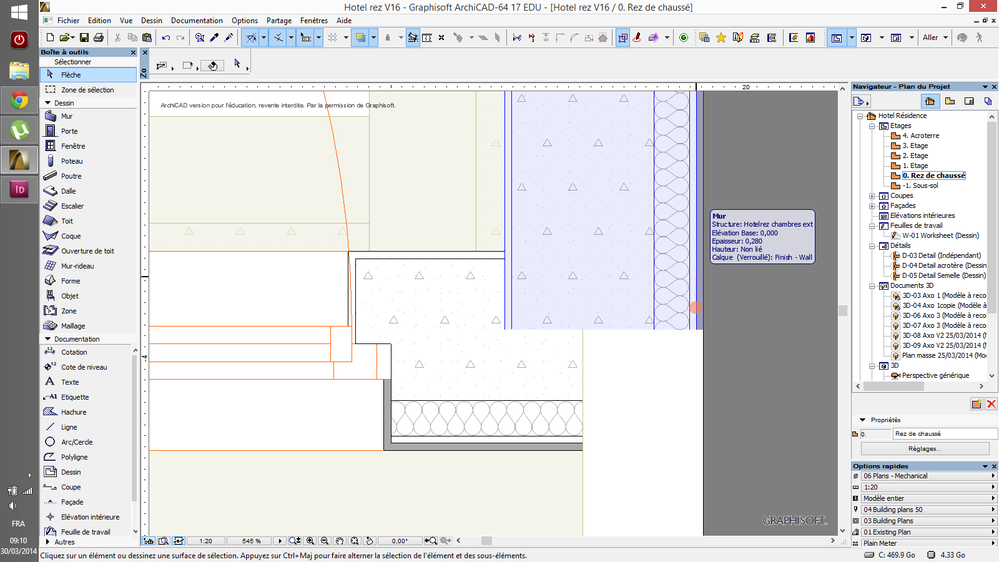Viewport: 999px width, 562px height.
Task: Click the Undo arrow in toolbar
Action: 165,38
